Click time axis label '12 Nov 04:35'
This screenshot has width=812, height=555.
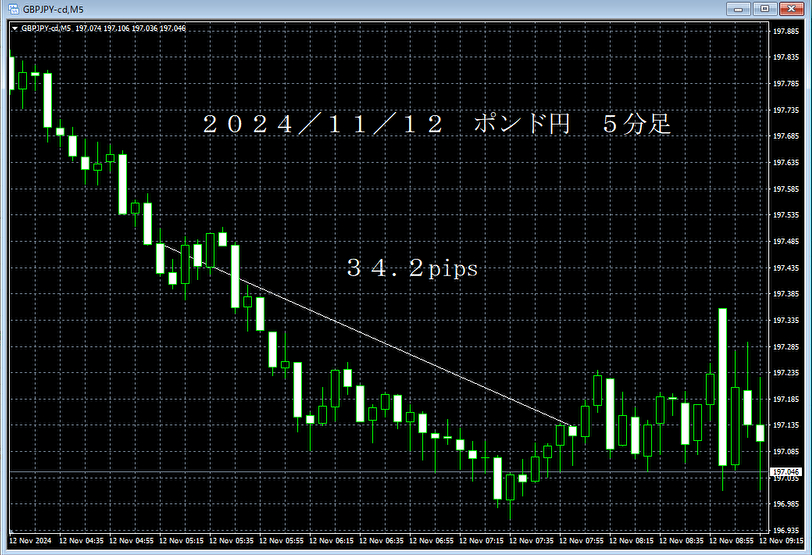click(81, 541)
